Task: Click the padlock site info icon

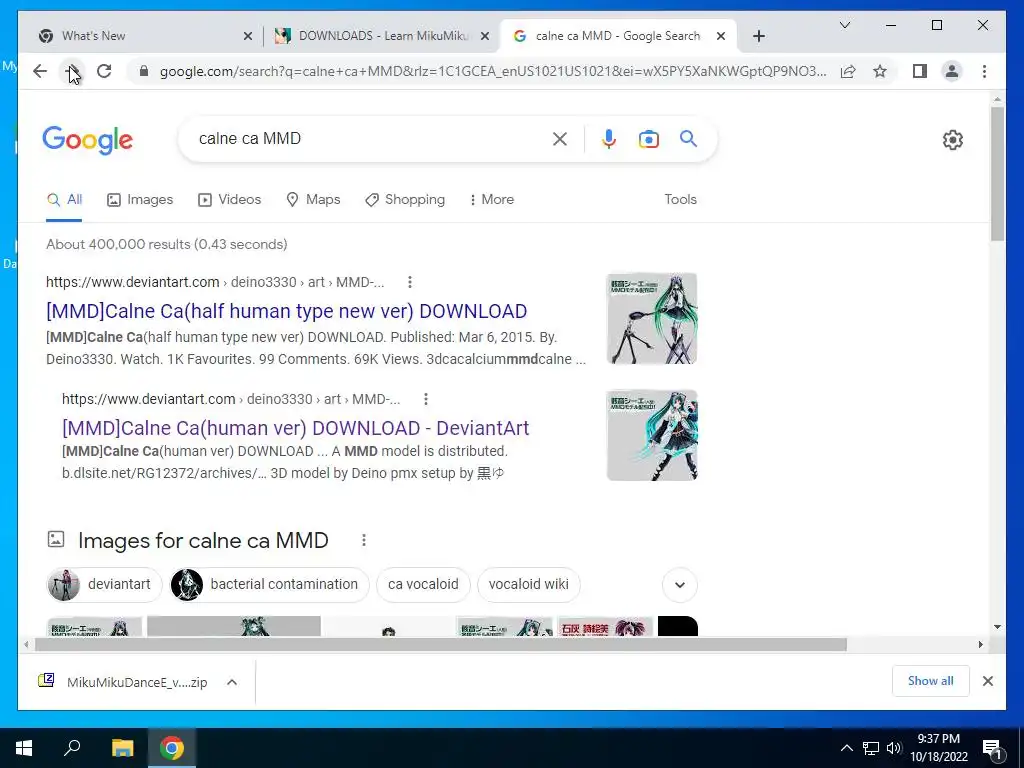Action: point(144,71)
